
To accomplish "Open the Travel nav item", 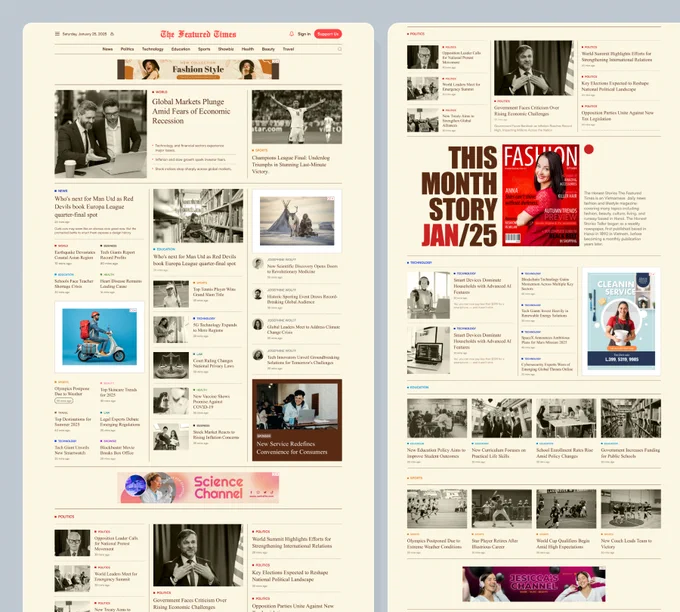I will pos(288,49).
